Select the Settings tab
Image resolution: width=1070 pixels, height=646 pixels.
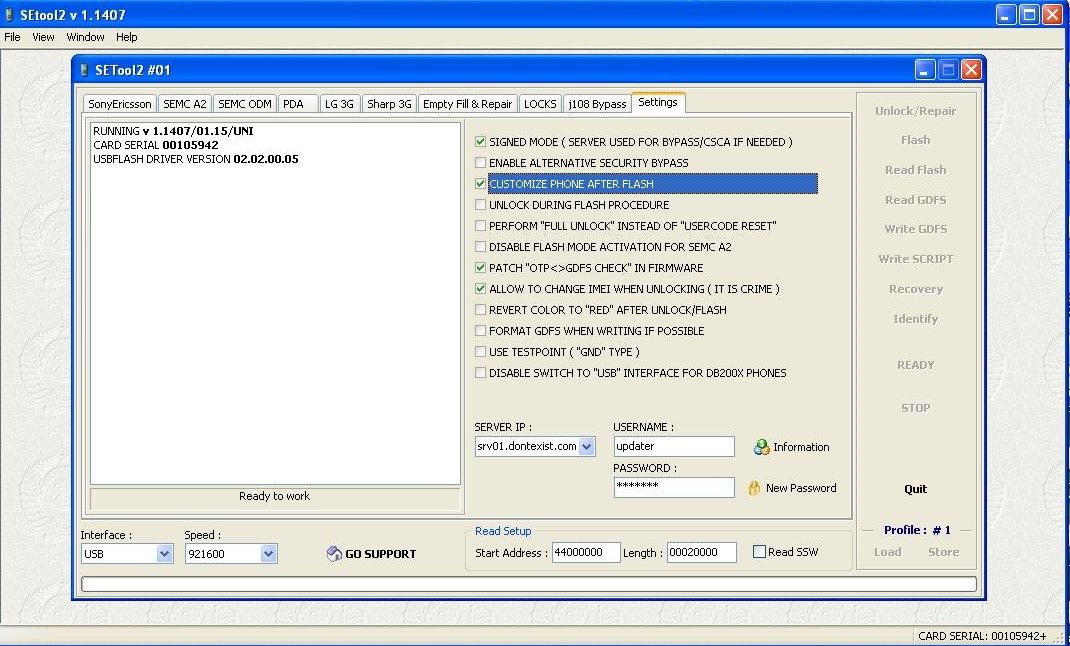[658, 102]
